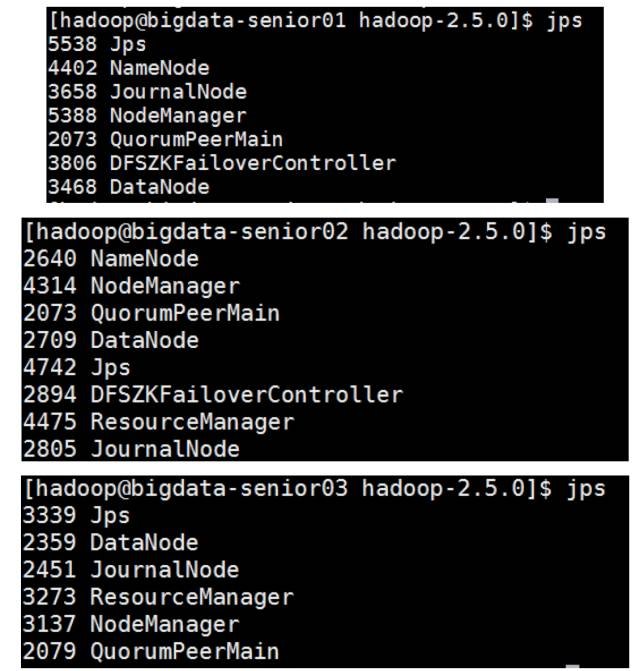Click the 2640 NameNode line in senior02 output
This screenshot has width=640, height=671.
tap(110, 259)
